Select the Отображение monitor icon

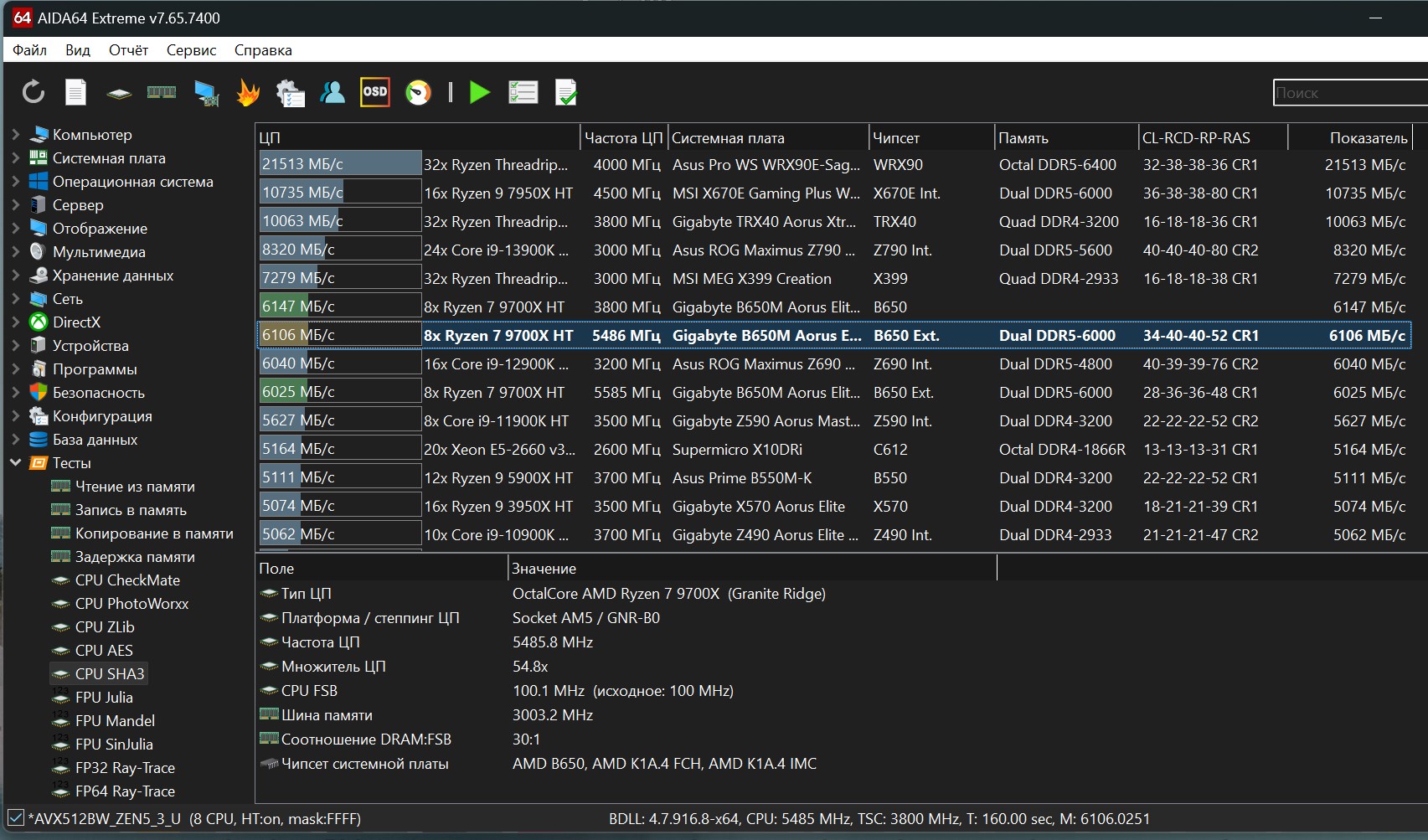pos(39,228)
